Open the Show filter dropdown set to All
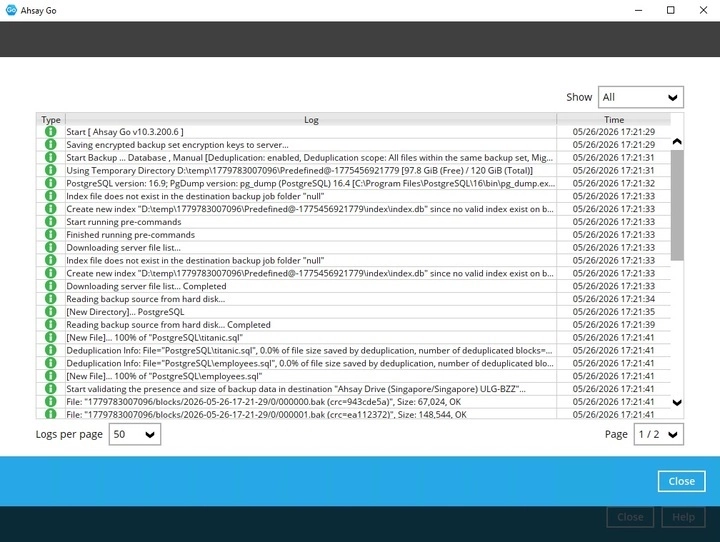Screen dimensions: 720x542 point(641,97)
